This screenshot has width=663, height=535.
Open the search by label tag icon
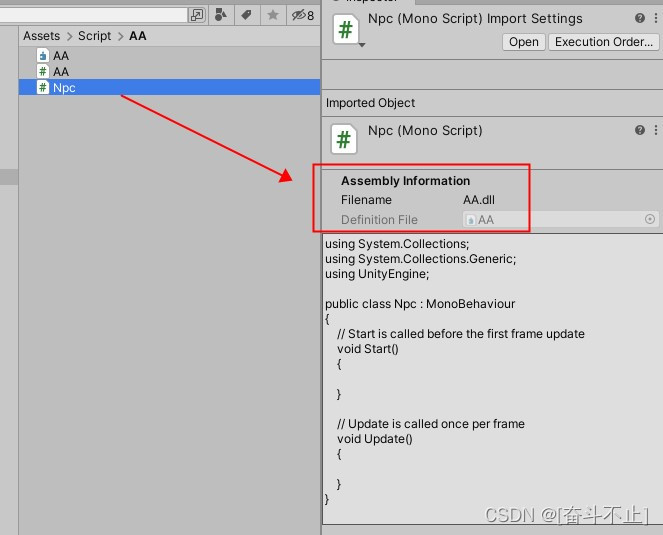point(247,15)
